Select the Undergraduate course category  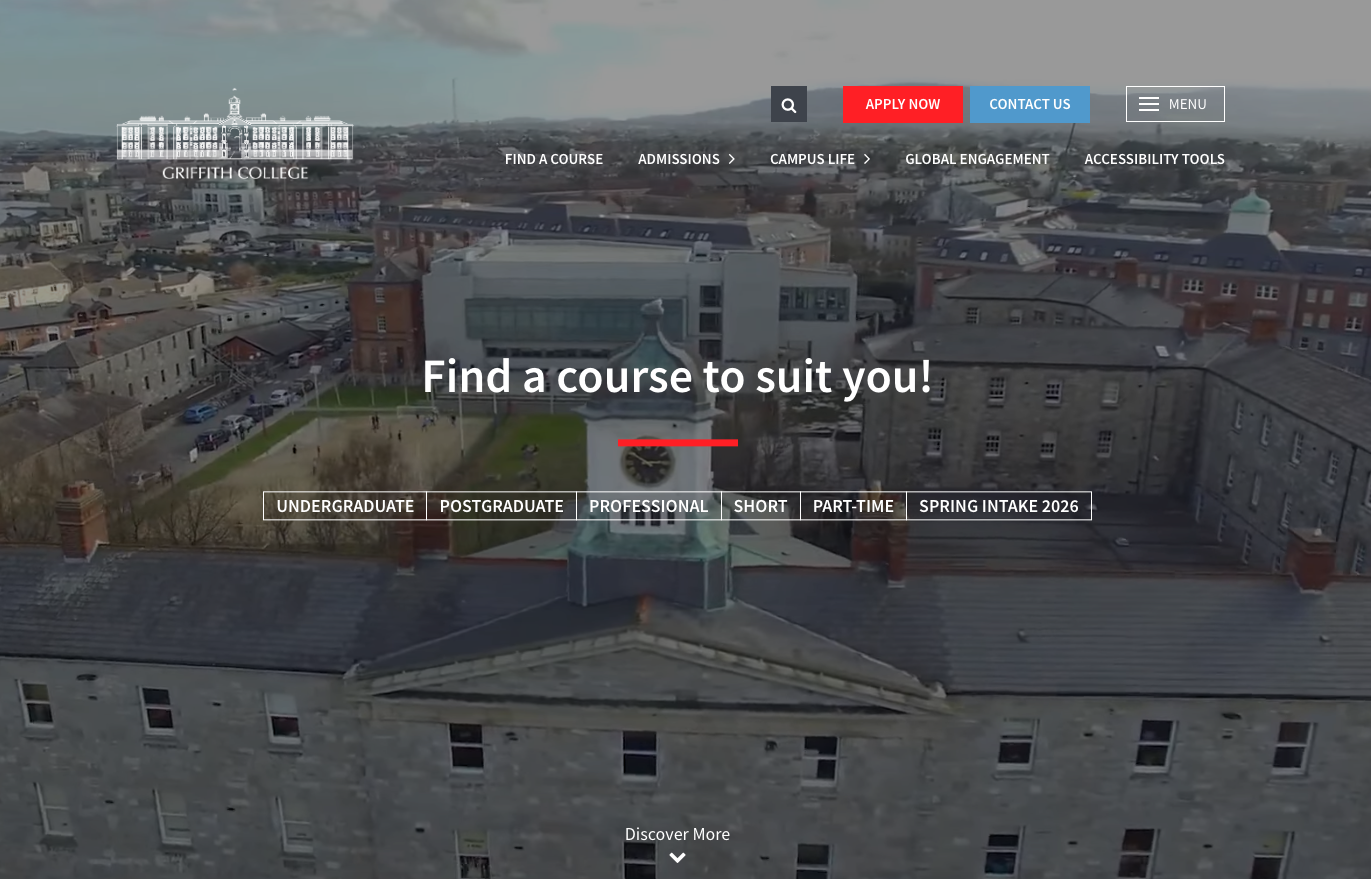pos(345,506)
